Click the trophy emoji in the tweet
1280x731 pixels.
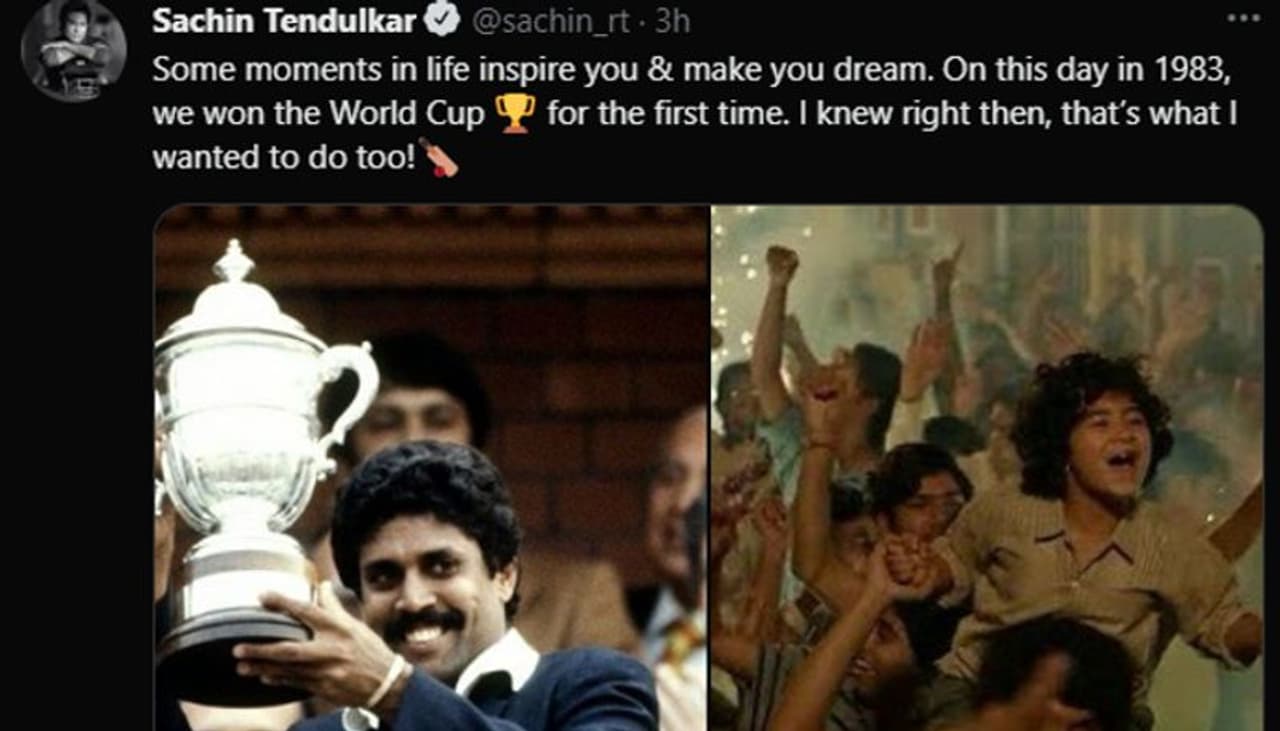coord(515,113)
